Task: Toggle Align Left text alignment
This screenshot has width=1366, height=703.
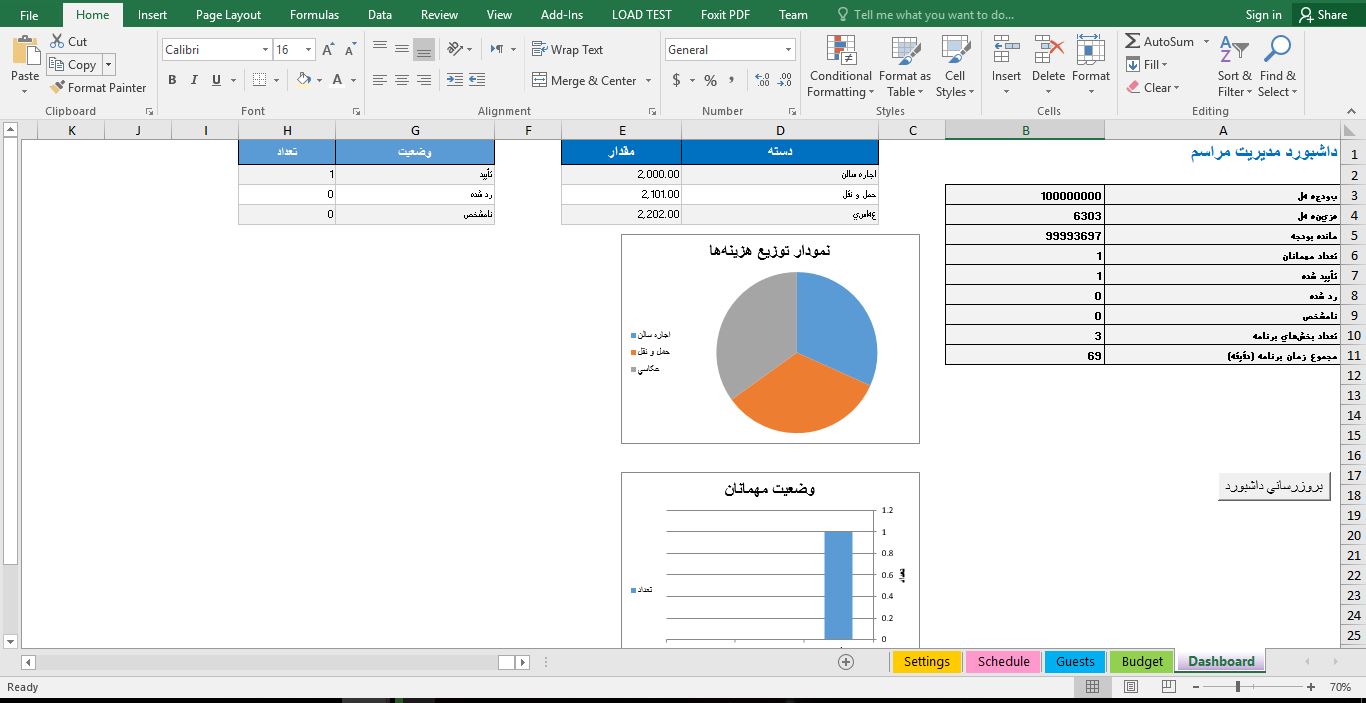Action: [380, 80]
